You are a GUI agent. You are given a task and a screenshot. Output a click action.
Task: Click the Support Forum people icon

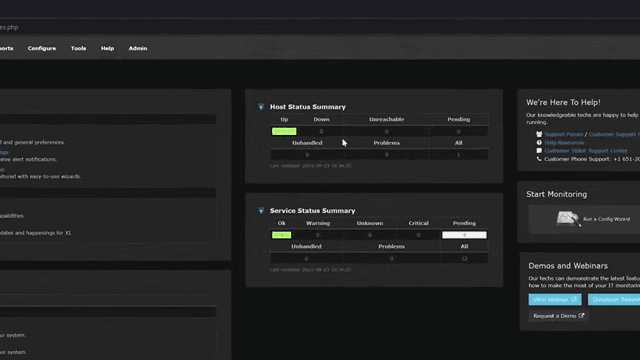click(539, 134)
